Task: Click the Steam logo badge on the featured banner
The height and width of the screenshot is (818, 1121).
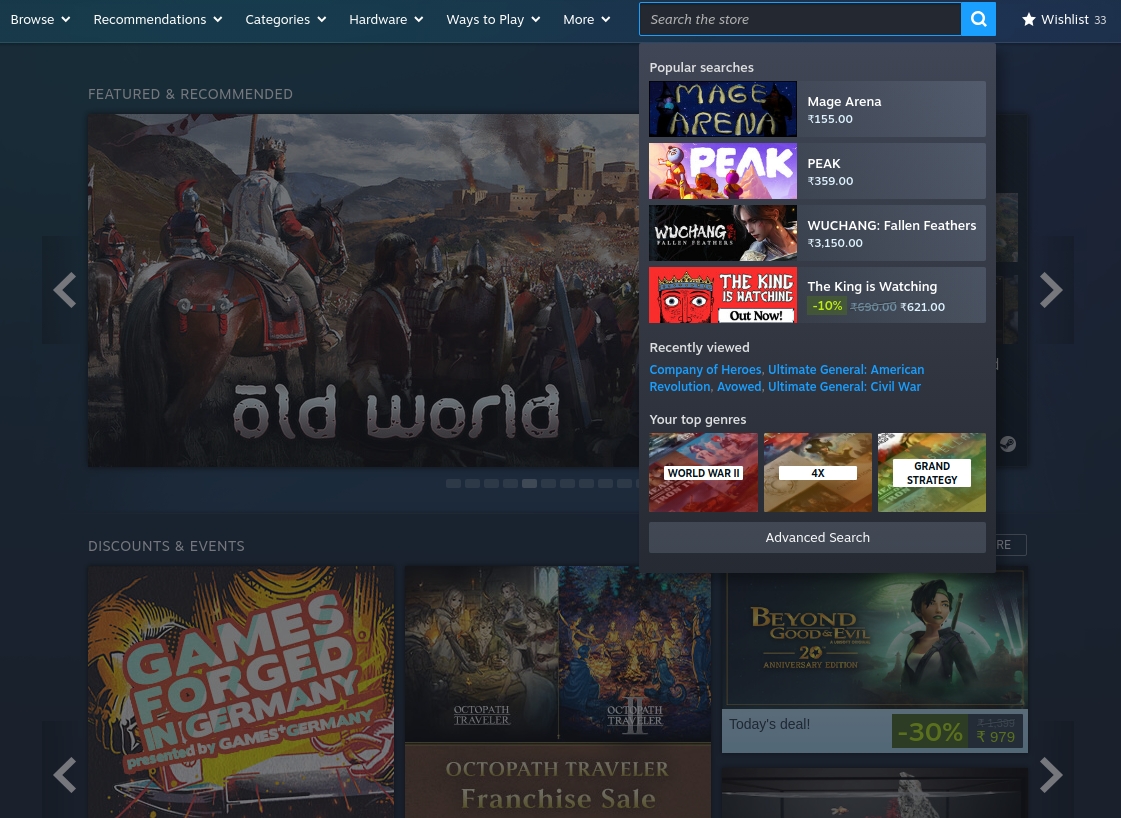Action: [1008, 444]
